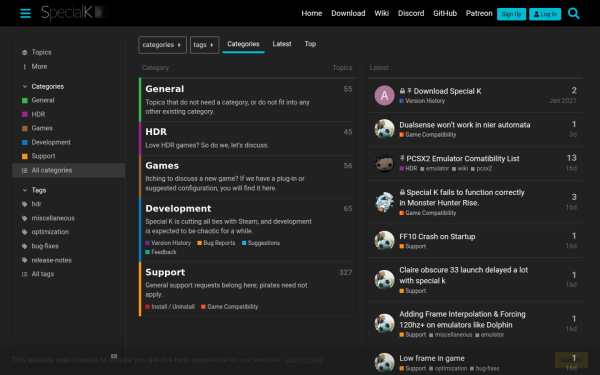Open the Suggestions subcategory
Viewport: 600px width, 375px height.
(261, 243)
